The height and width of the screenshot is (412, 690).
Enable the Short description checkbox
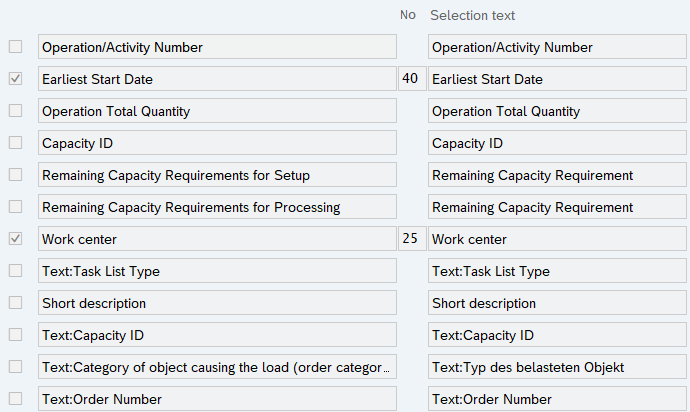[x=15, y=303]
